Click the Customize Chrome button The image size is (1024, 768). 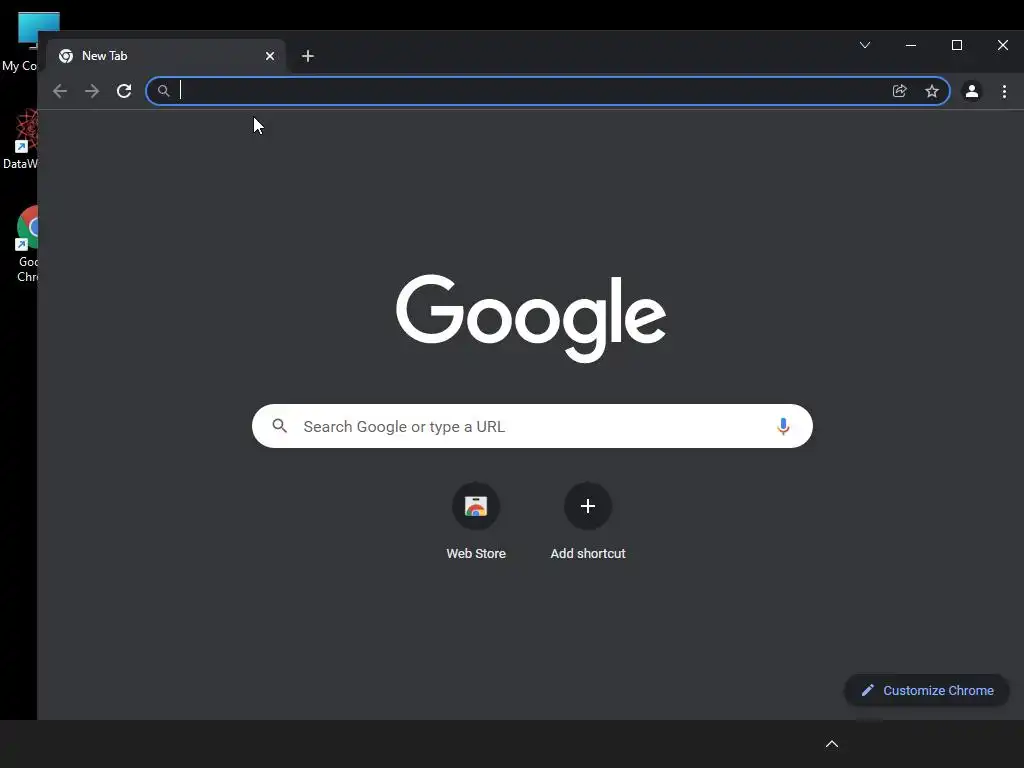[927, 690]
